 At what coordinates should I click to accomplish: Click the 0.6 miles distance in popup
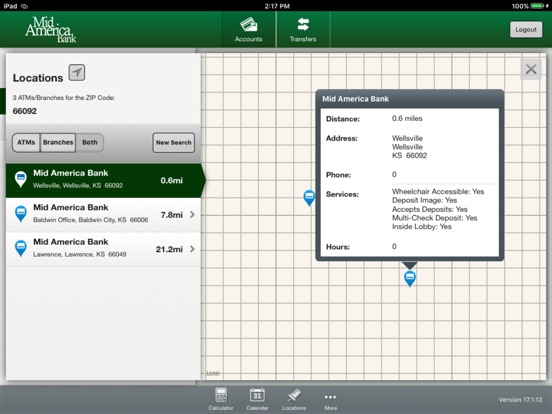pyautogui.click(x=407, y=119)
